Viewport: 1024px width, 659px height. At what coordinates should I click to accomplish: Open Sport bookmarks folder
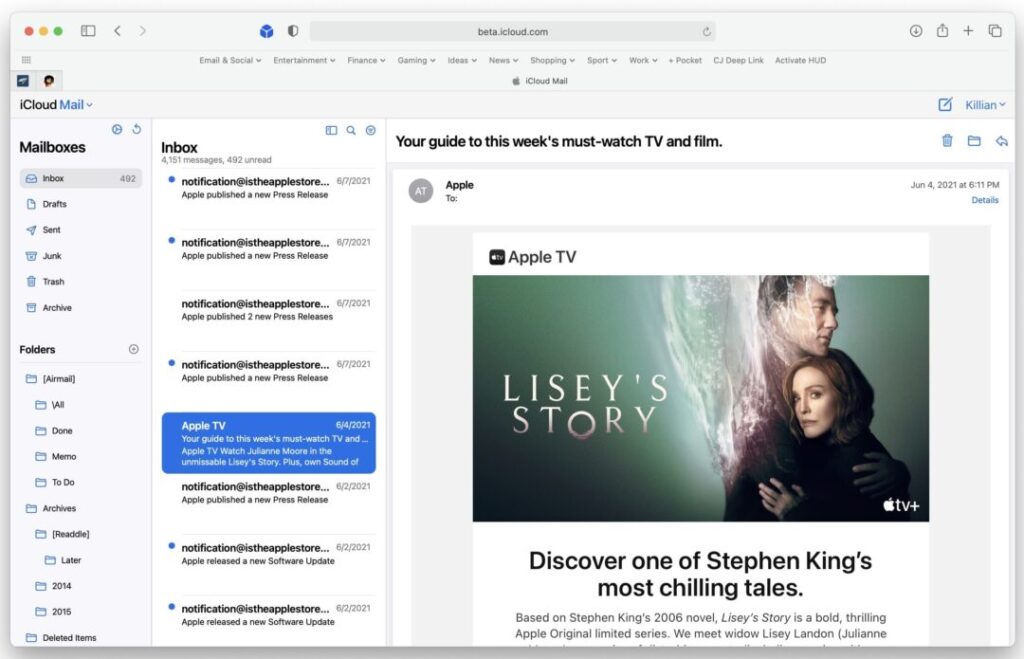coord(602,60)
